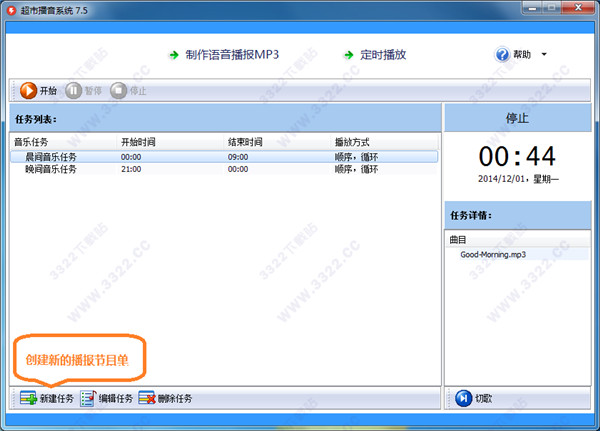Screen dimensions: 600x431
Task: Click the 21:00 start time cell
Action: [x=131, y=169]
